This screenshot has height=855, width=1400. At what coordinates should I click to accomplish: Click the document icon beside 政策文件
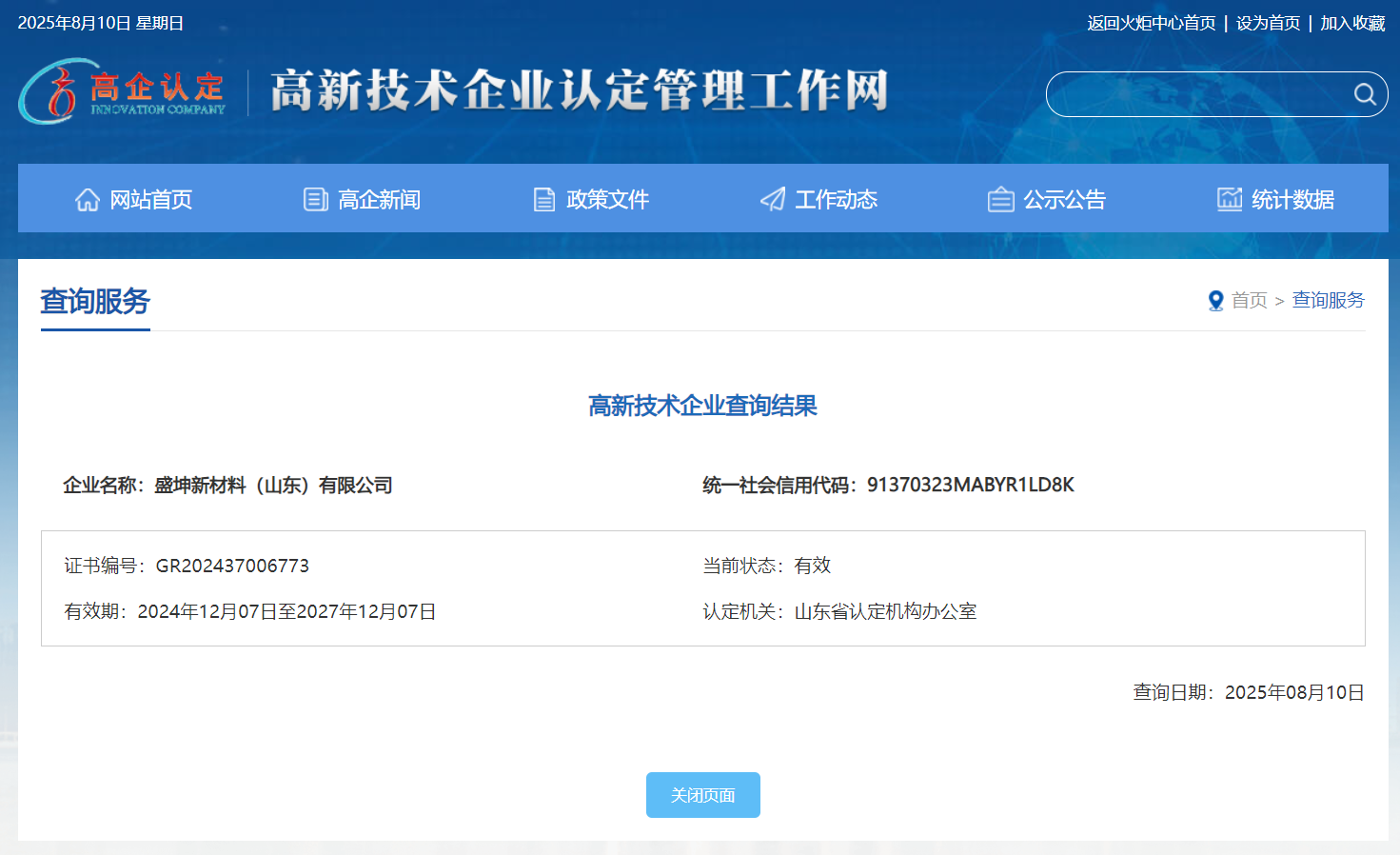tap(544, 199)
